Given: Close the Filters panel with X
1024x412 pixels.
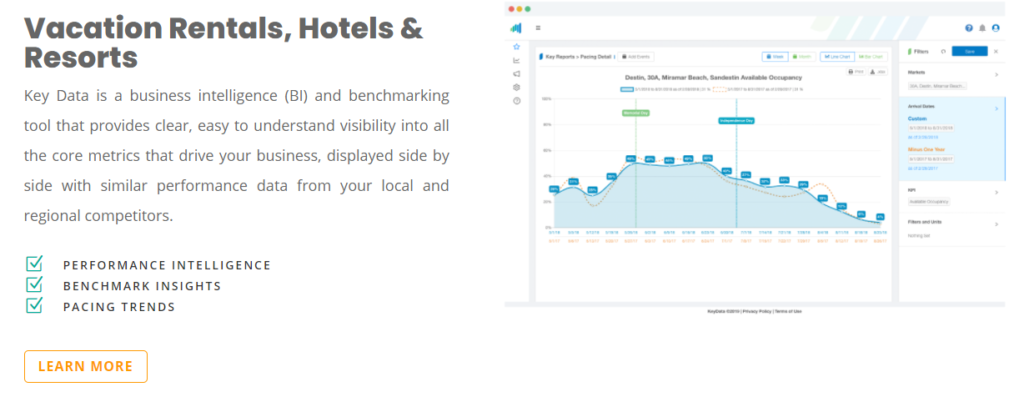Looking at the screenshot, I should click(996, 51).
